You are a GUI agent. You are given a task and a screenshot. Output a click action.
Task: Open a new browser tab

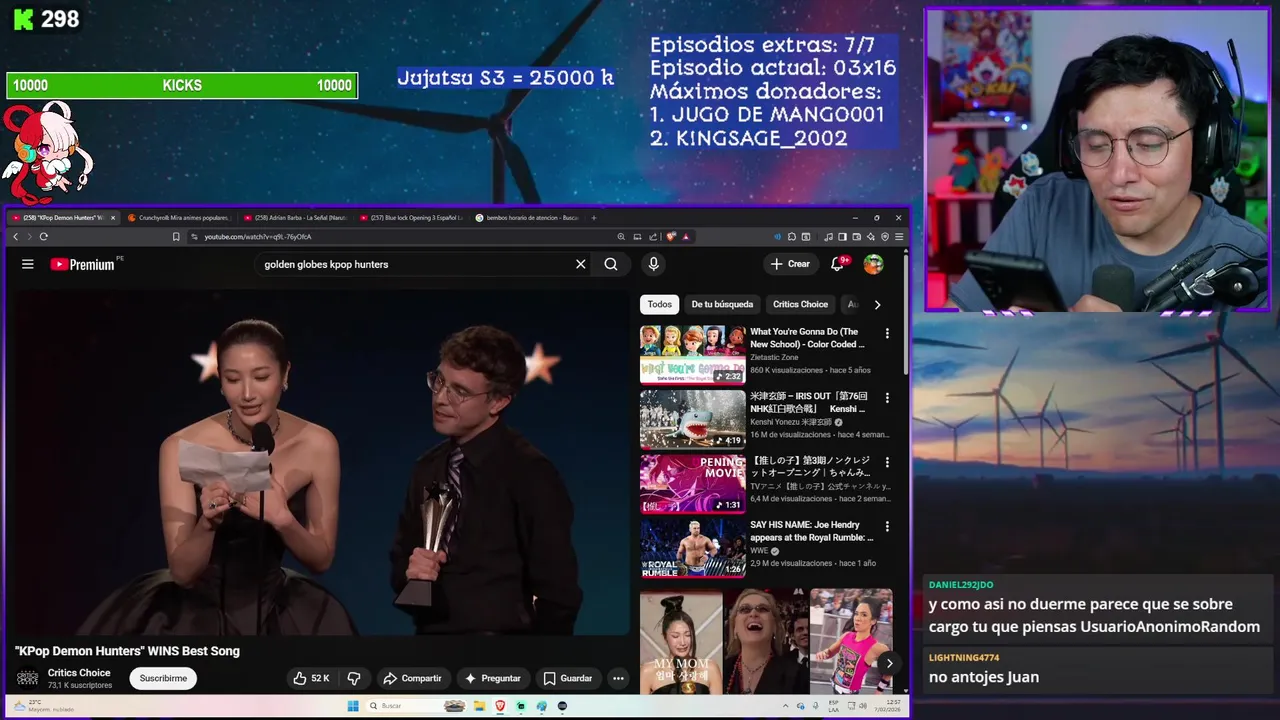594,217
